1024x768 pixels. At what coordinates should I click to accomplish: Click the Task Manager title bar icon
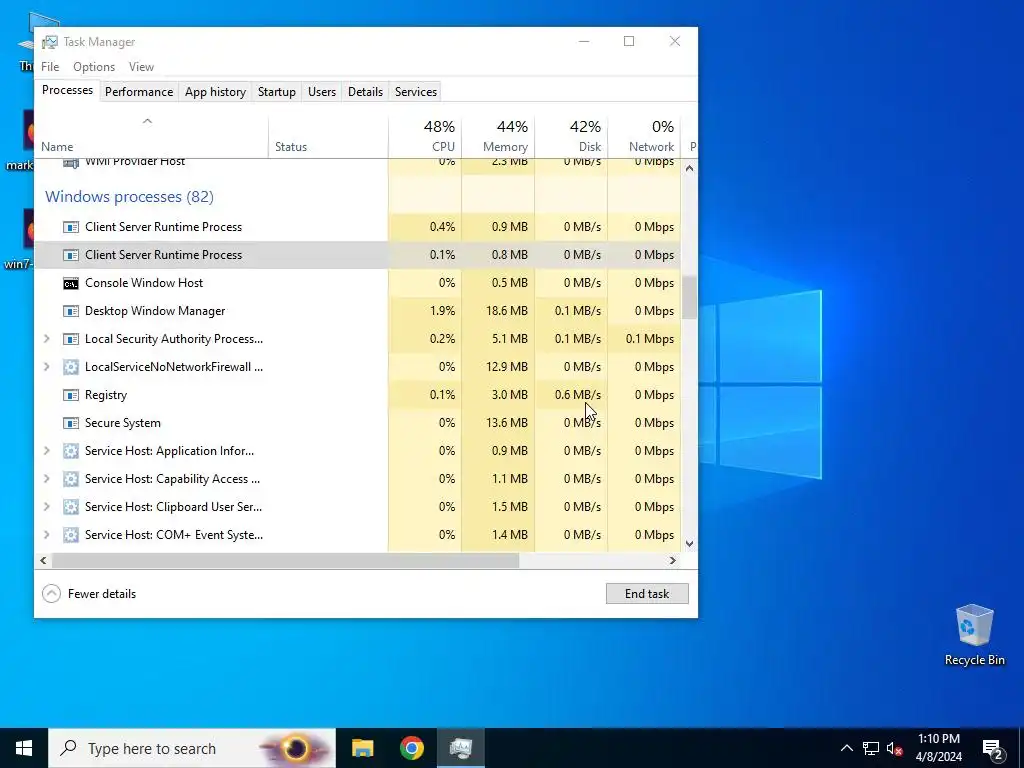tap(50, 42)
